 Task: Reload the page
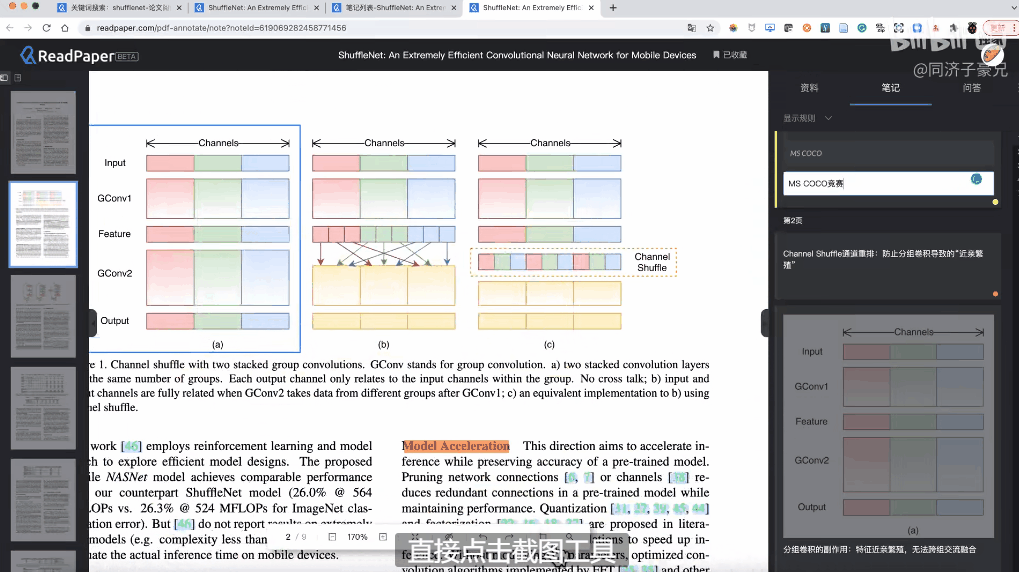46,28
